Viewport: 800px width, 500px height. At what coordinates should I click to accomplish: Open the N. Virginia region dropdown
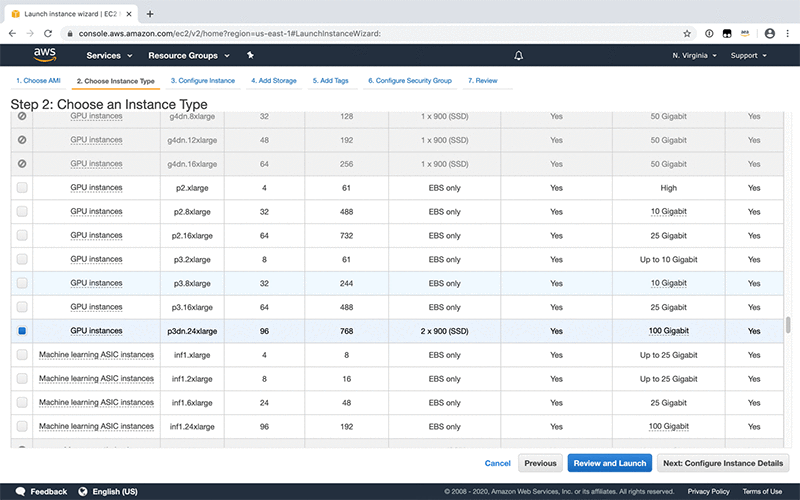pyautogui.click(x=694, y=55)
